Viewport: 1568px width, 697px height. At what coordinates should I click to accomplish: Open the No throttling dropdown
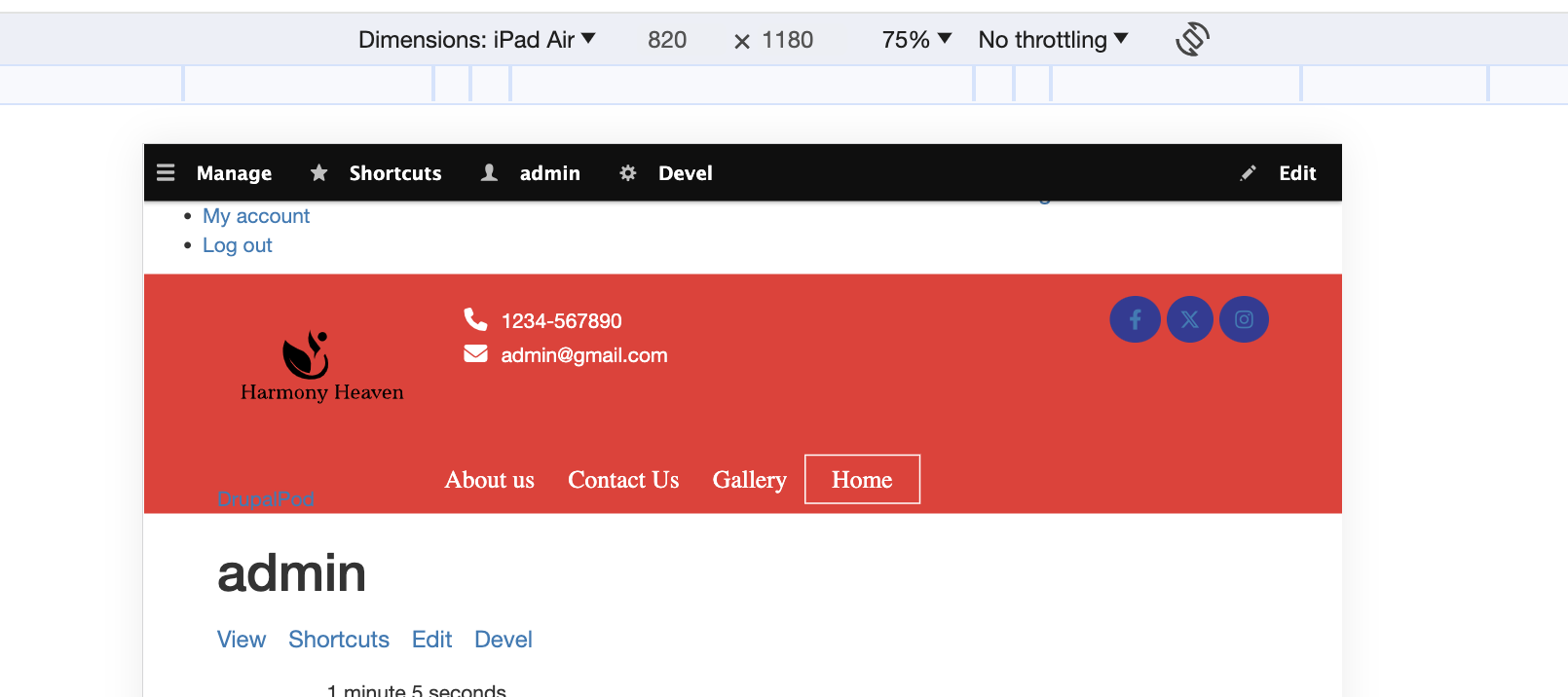pyautogui.click(x=1052, y=40)
